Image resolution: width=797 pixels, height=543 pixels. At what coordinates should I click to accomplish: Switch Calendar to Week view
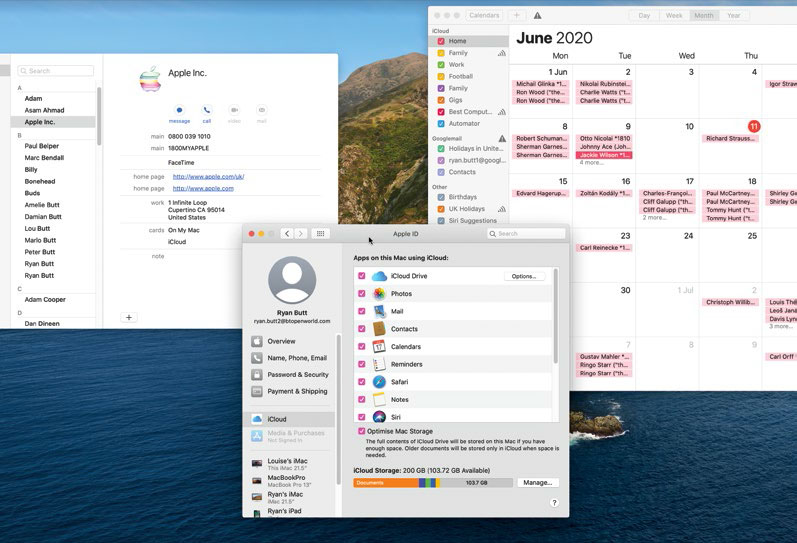click(674, 15)
